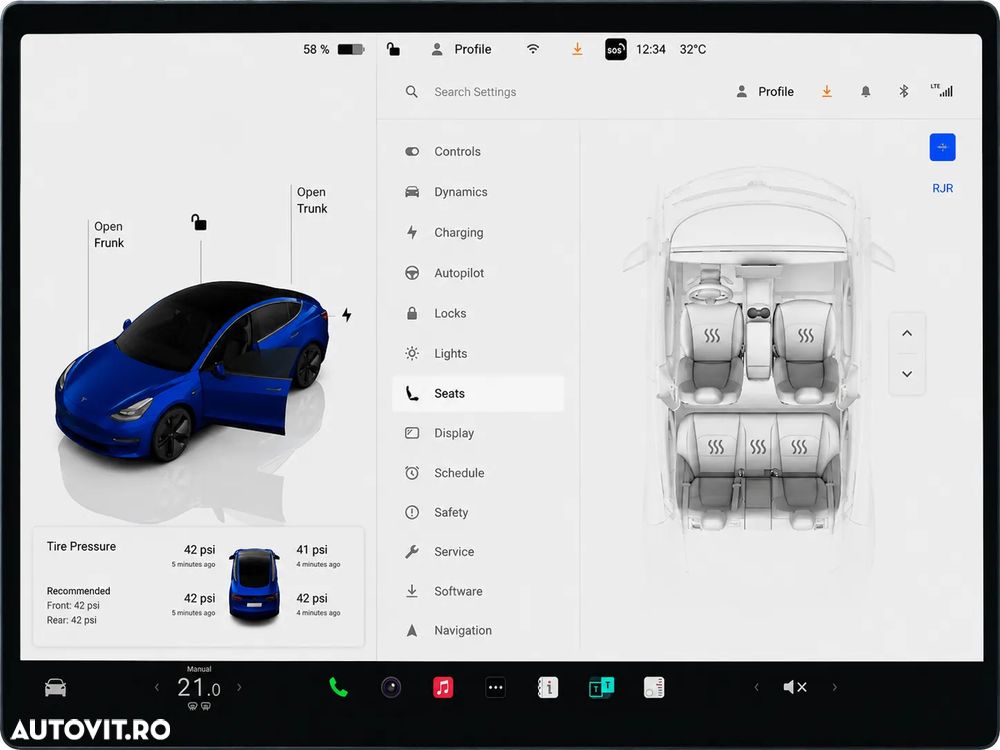This screenshot has width=1000, height=750.
Task: Open Profile in the settings header
Action: (765, 92)
